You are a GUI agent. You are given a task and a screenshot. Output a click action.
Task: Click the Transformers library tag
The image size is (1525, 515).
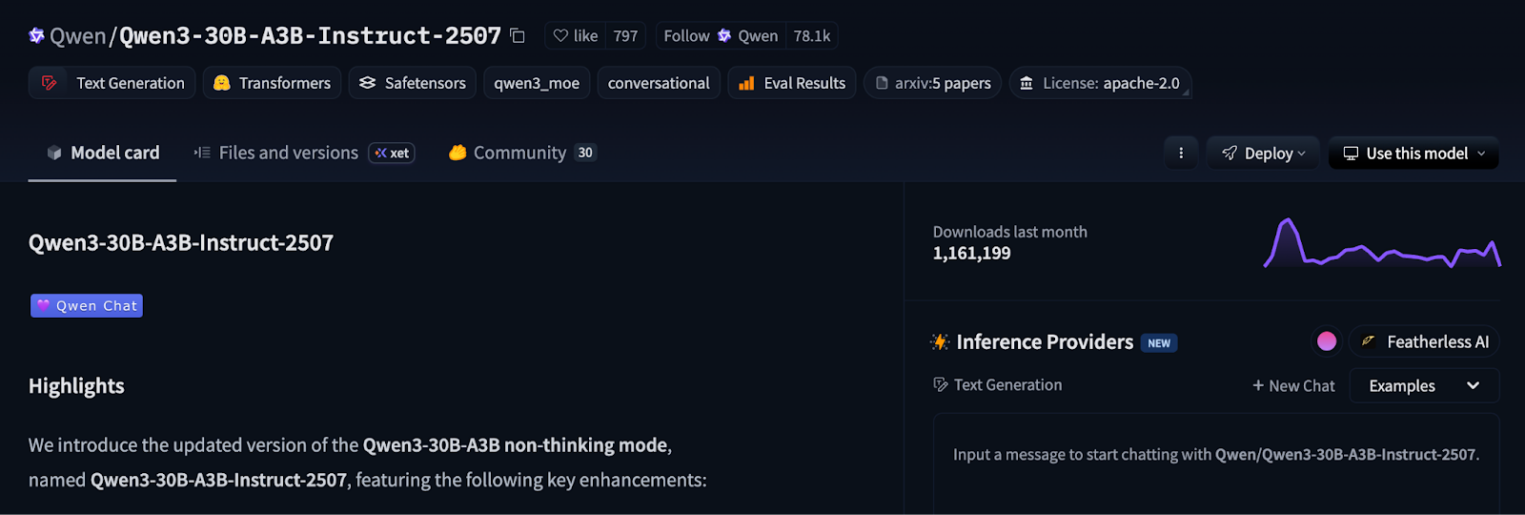pos(272,83)
